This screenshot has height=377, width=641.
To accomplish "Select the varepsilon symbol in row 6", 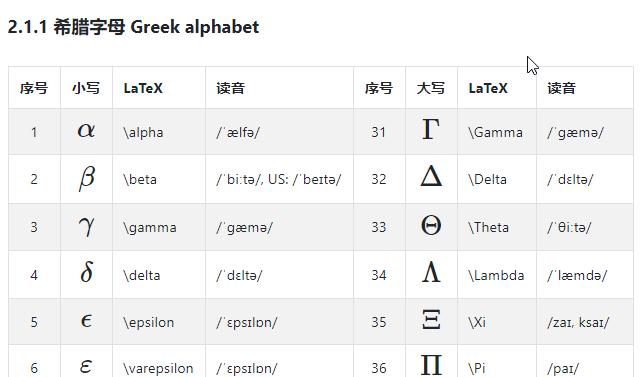I will pyautogui.click(x=86, y=366).
